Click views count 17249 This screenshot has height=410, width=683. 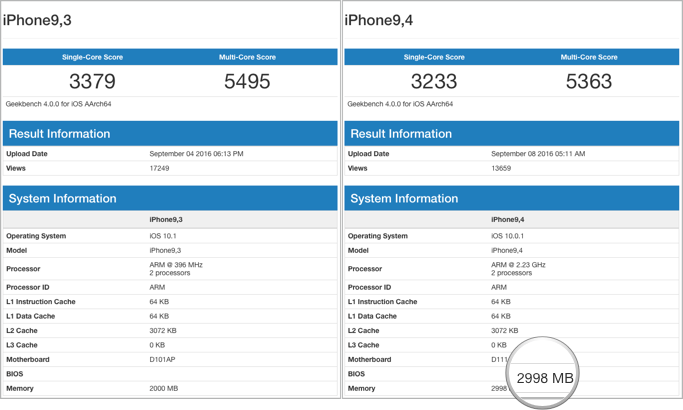(159, 168)
